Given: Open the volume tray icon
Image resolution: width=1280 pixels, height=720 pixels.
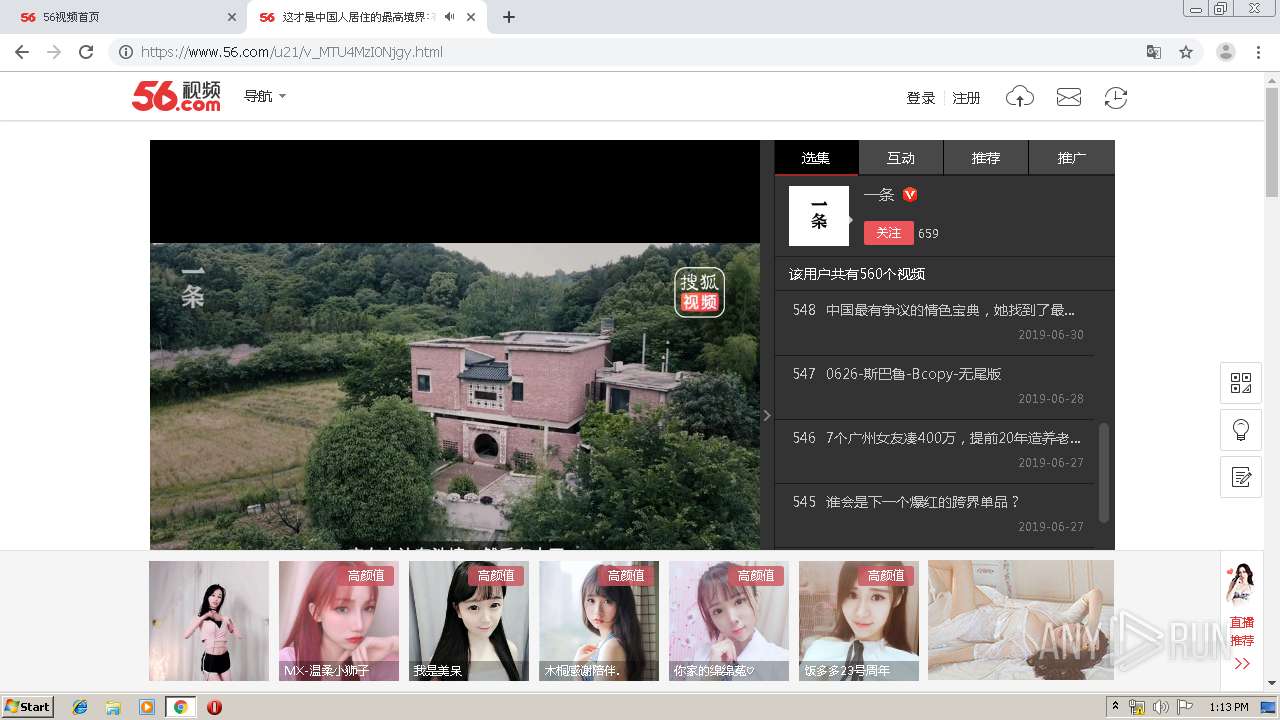Looking at the screenshot, I should [1161, 707].
